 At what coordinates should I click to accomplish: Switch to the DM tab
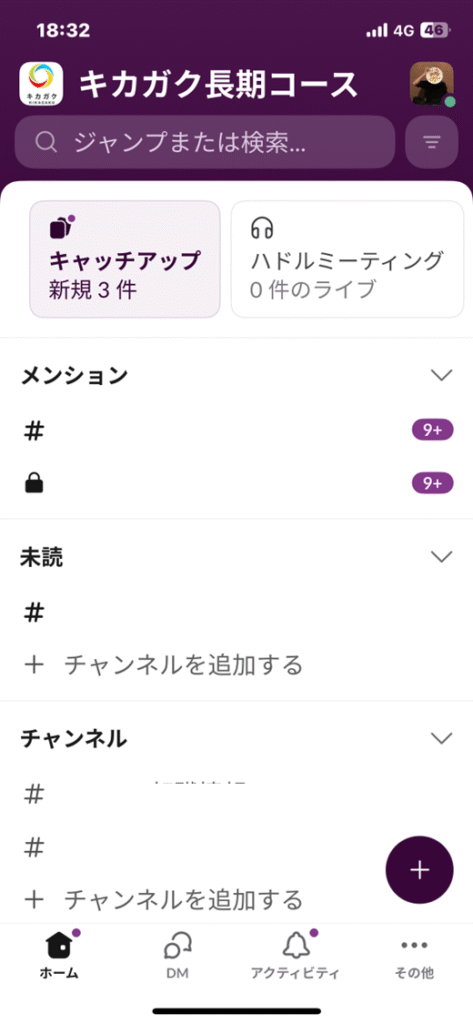(177, 955)
